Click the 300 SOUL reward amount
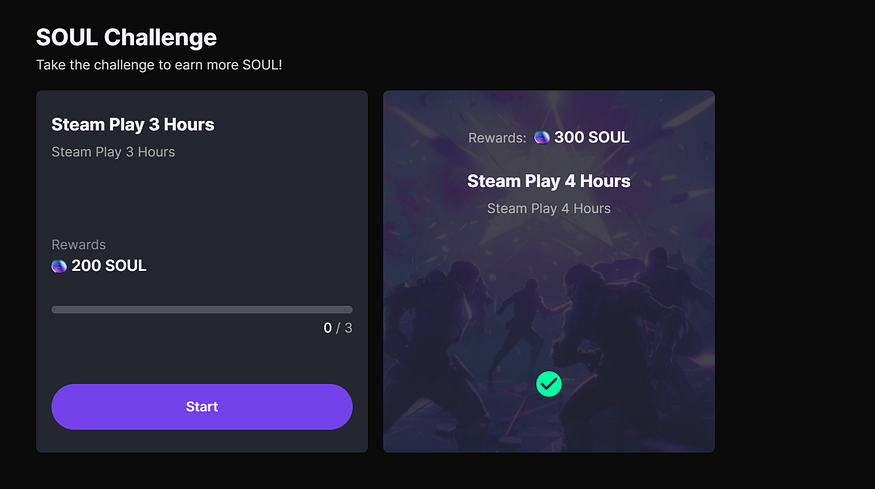 592,137
